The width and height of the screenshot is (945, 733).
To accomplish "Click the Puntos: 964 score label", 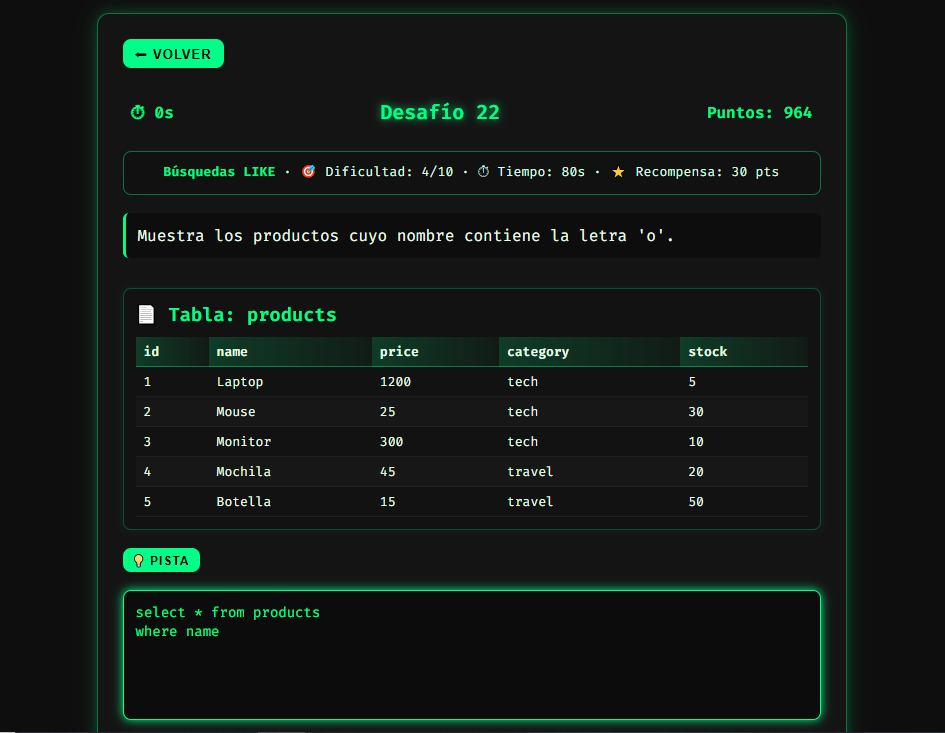I will [x=759, y=113].
